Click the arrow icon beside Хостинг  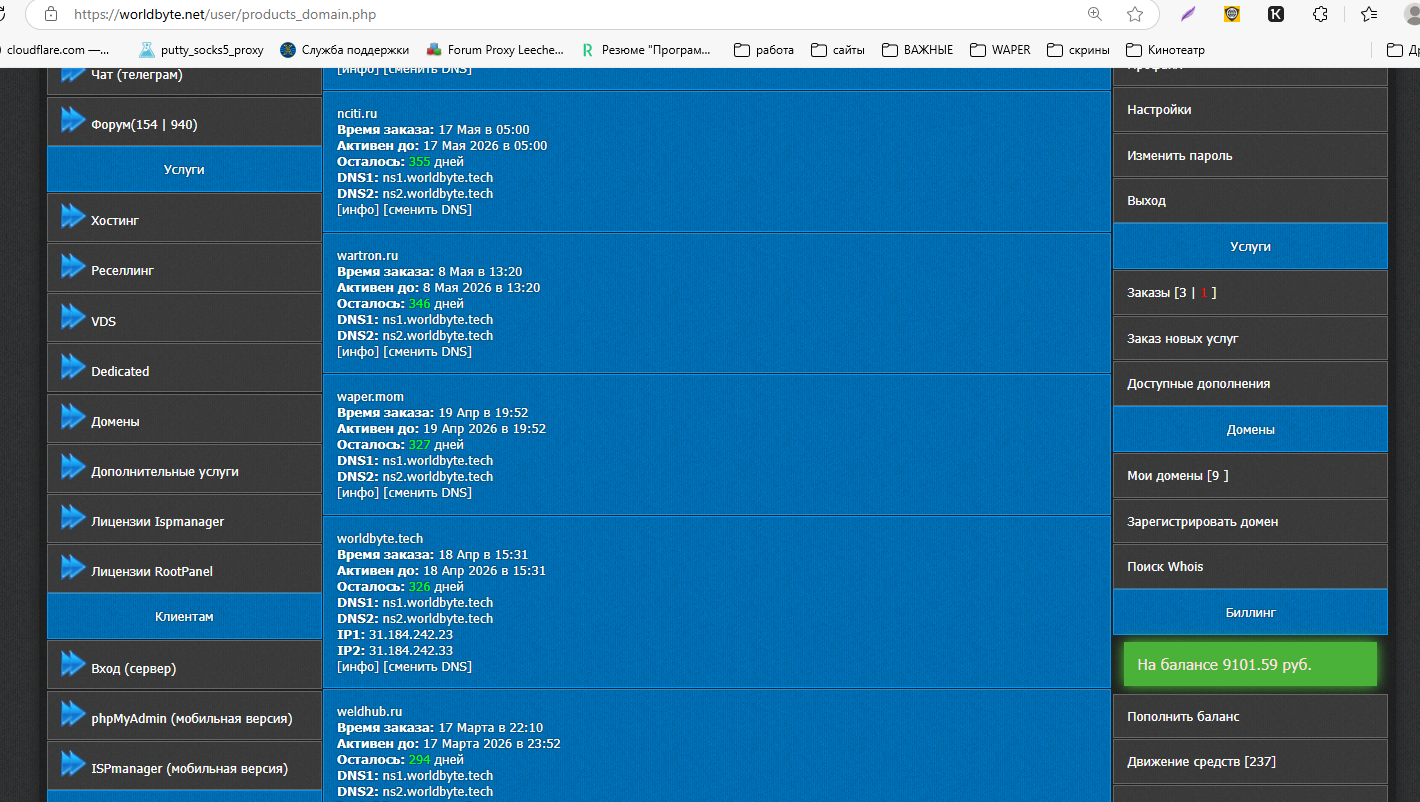(x=73, y=216)
